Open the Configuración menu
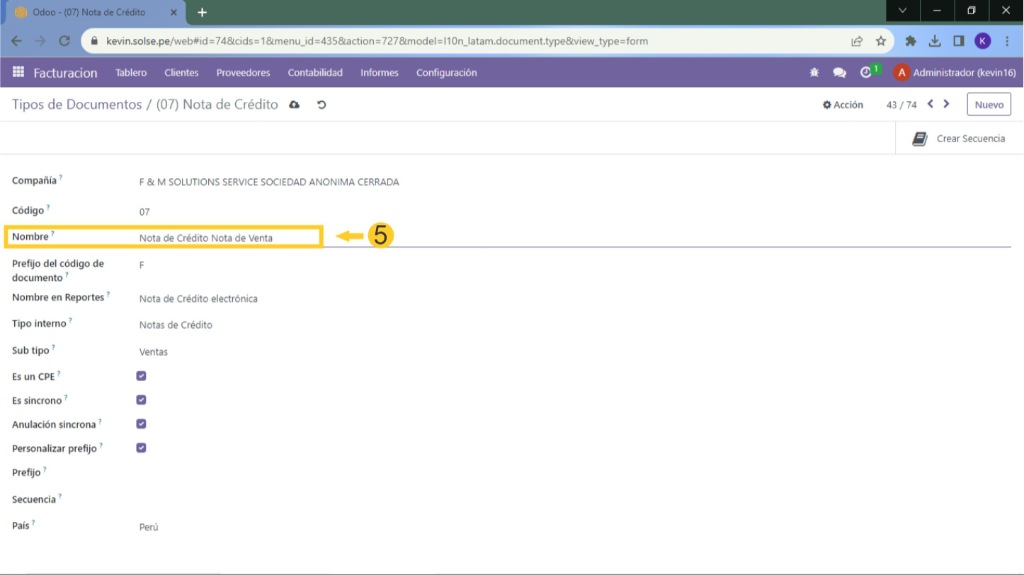 click(x=446, y=73)
